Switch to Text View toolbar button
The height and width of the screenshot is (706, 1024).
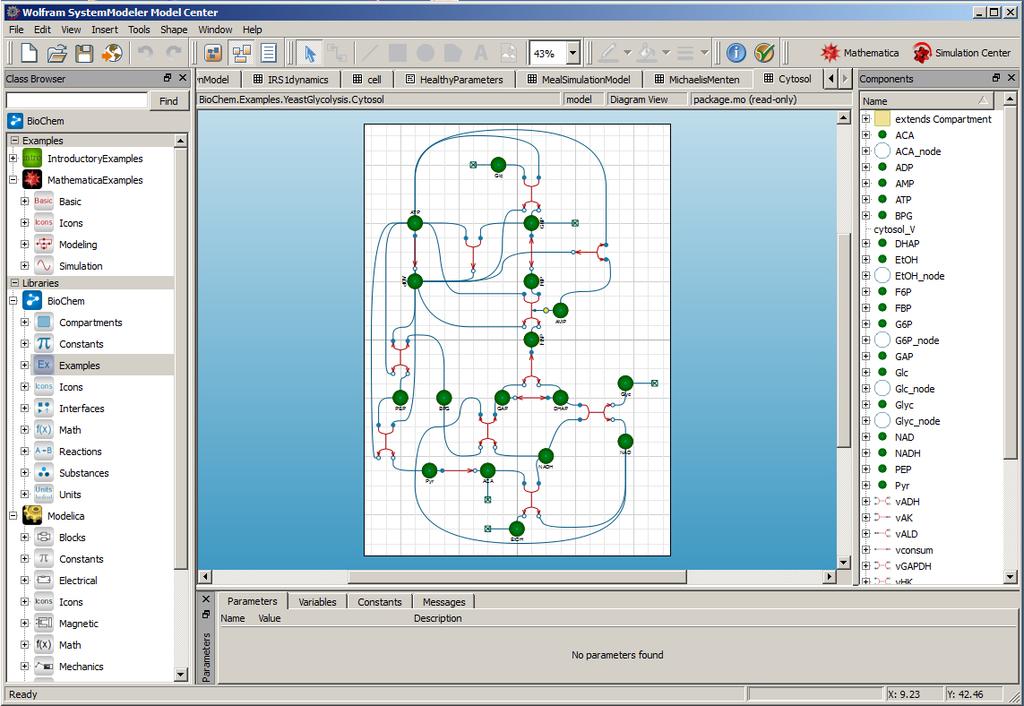tap(269, 53)
